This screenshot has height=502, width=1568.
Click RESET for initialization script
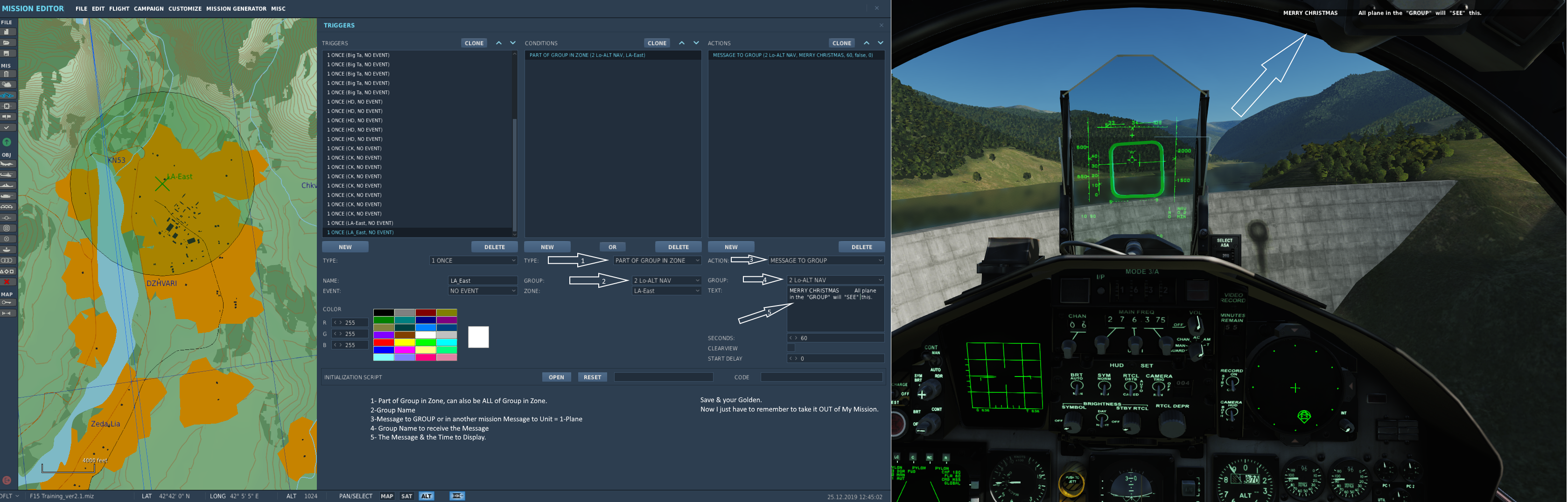coord(592,377)
